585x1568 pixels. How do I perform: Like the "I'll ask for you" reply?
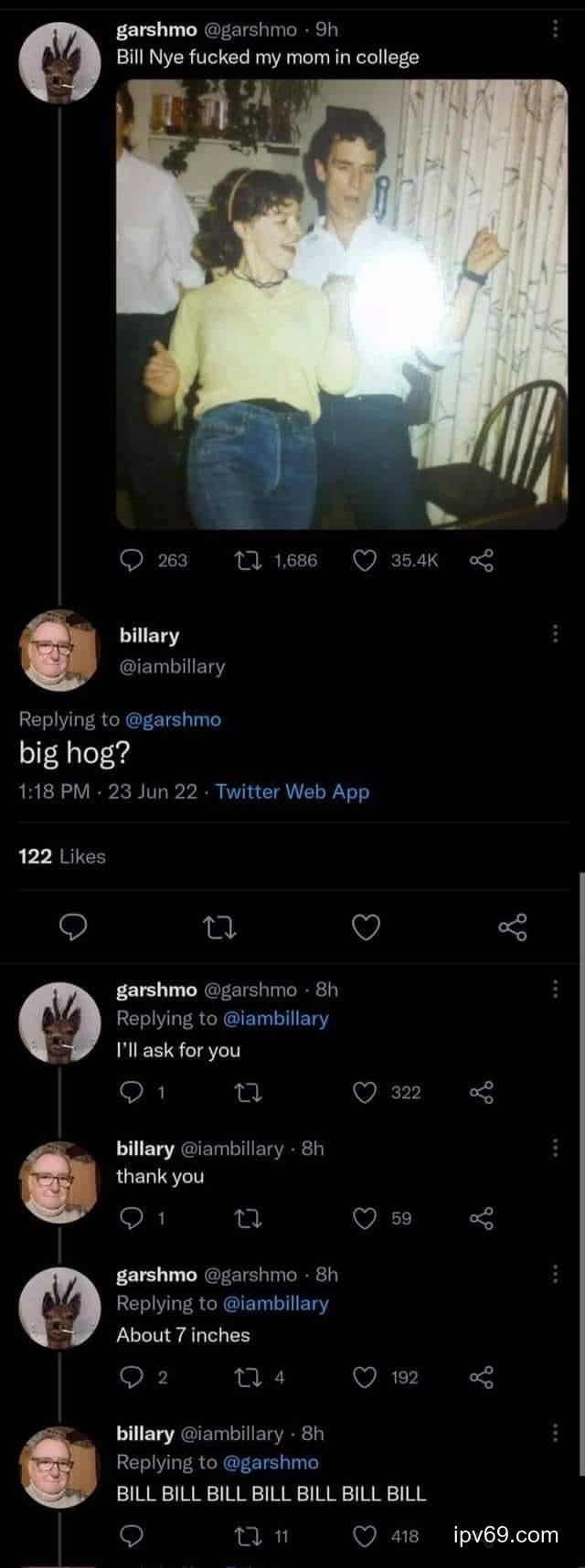coord(365,1092)
